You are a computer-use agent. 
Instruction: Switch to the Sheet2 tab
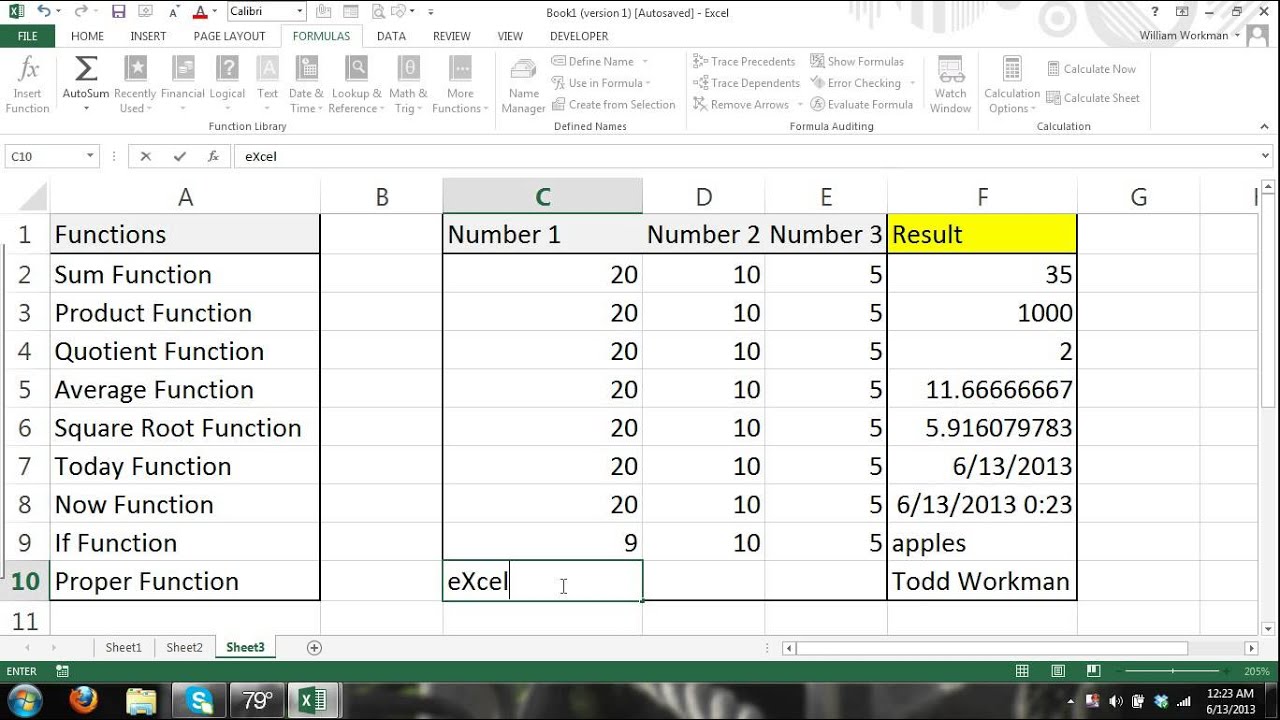point(184,648)
